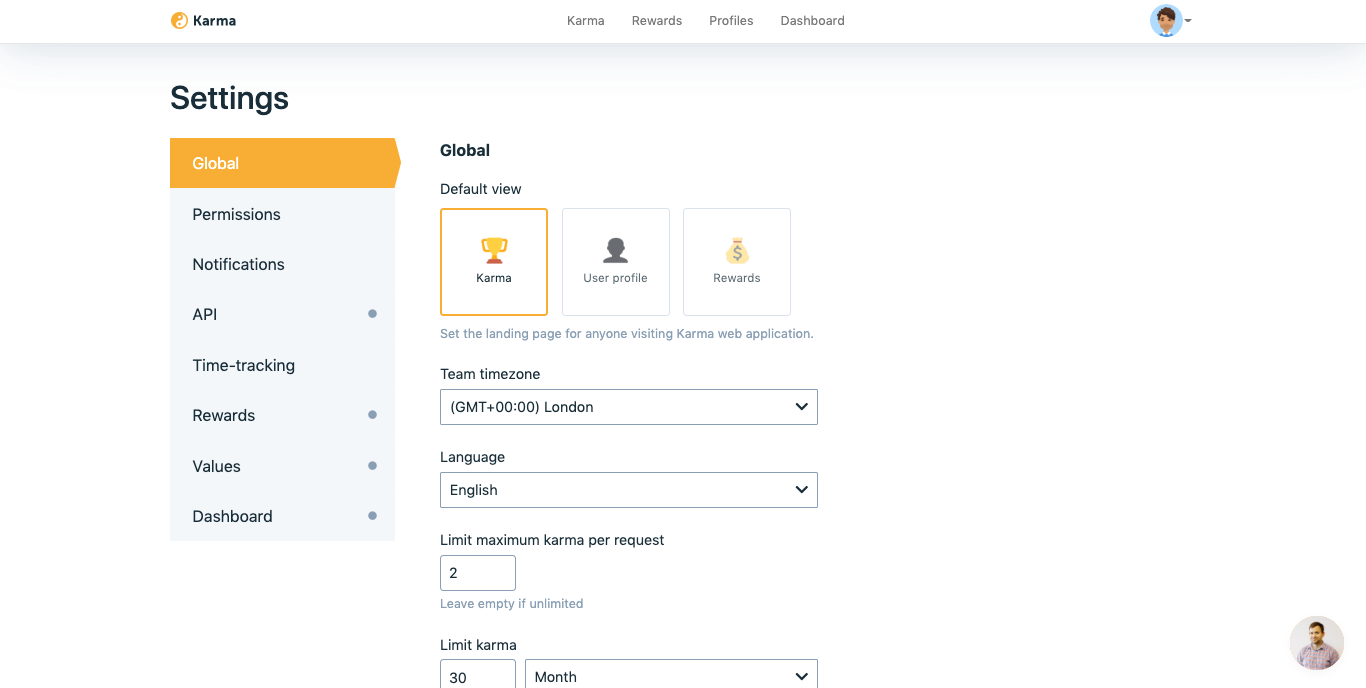Open the Values settings tab

click(x=282, y=466)
